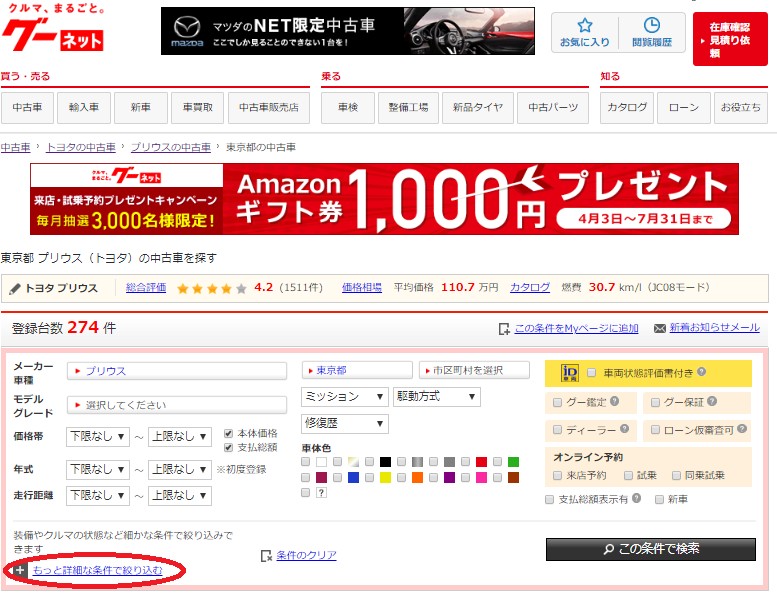Check 車両状態評価書付き checkbox

(591, 373)
